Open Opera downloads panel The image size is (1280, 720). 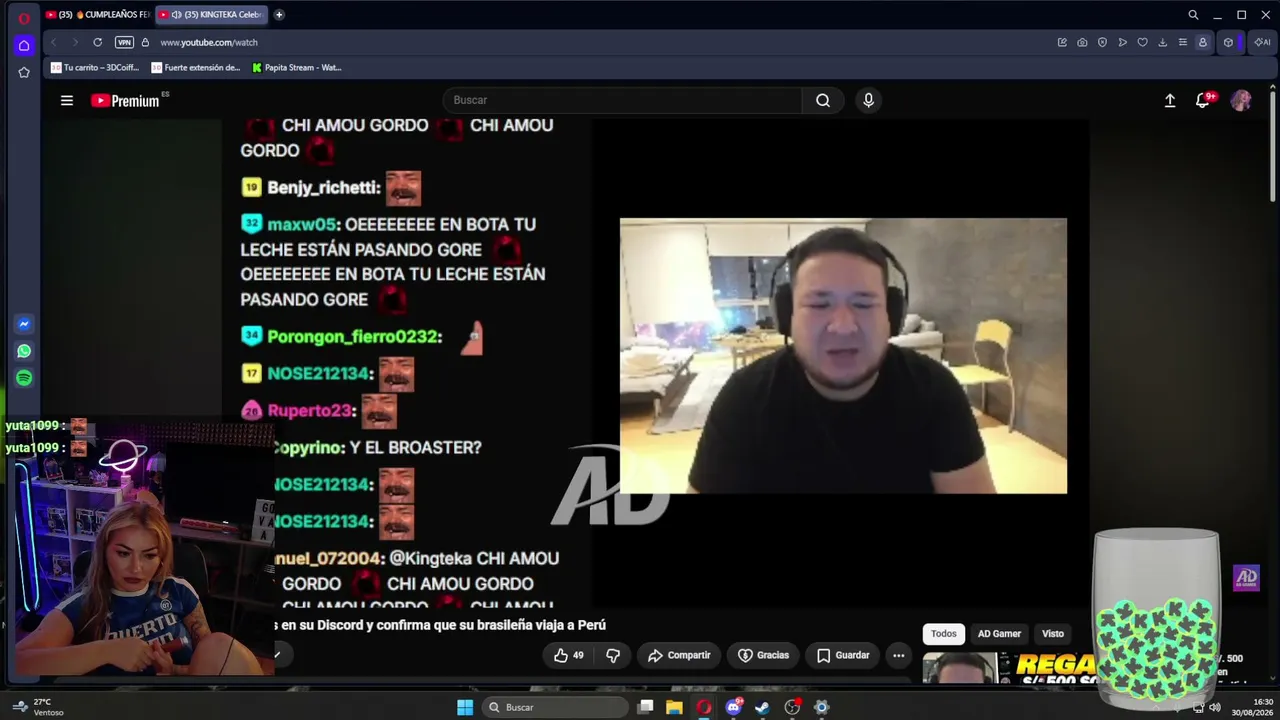point(1163,42)
